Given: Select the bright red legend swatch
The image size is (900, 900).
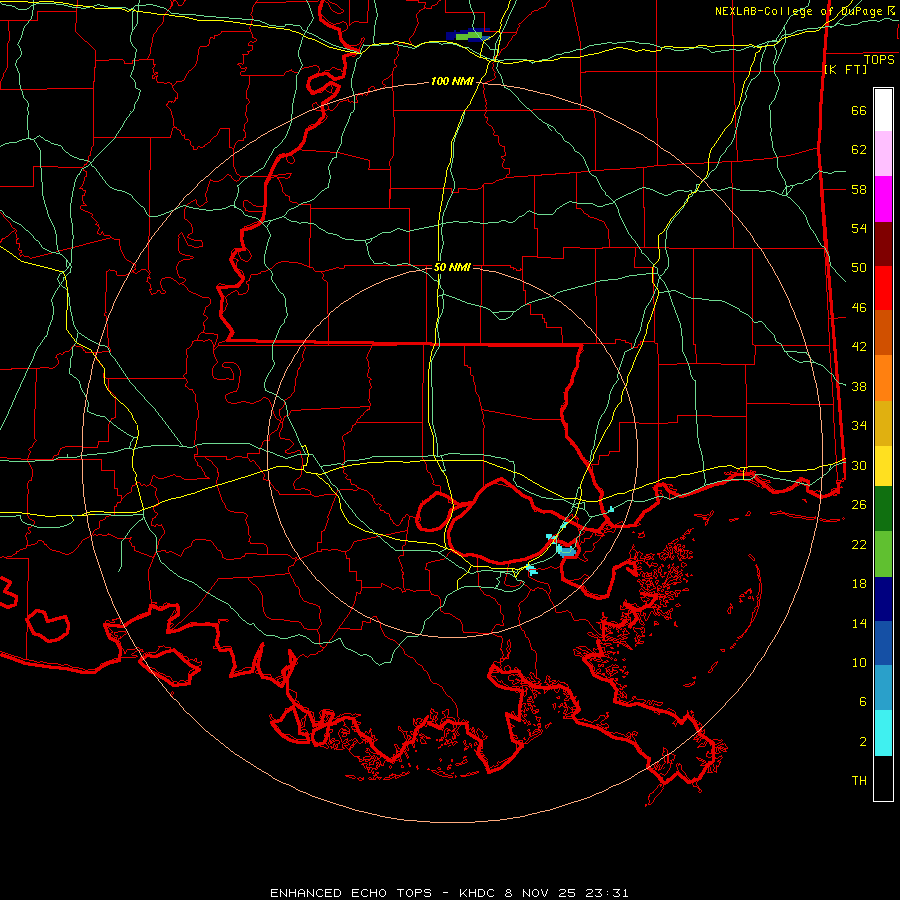Looking at the screenshot, I should click(x=883, y=289).
